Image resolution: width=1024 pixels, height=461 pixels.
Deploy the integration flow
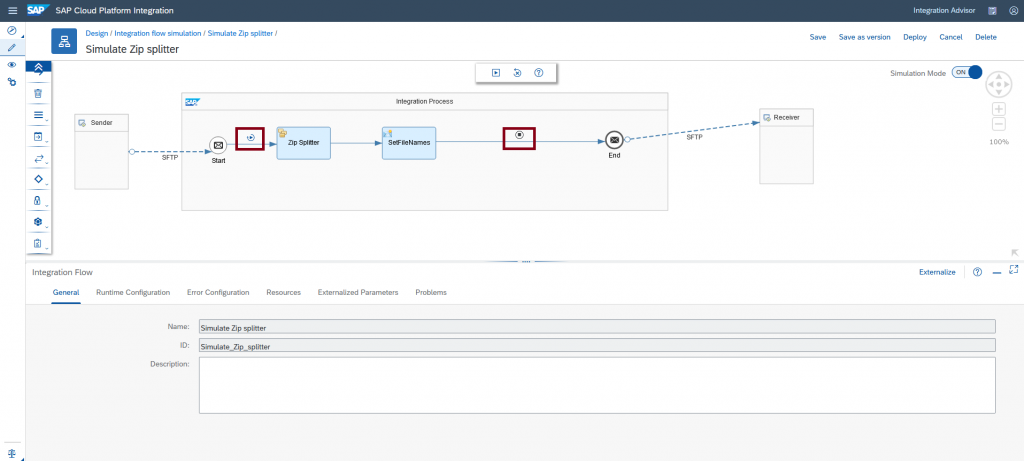click(915, 37)
